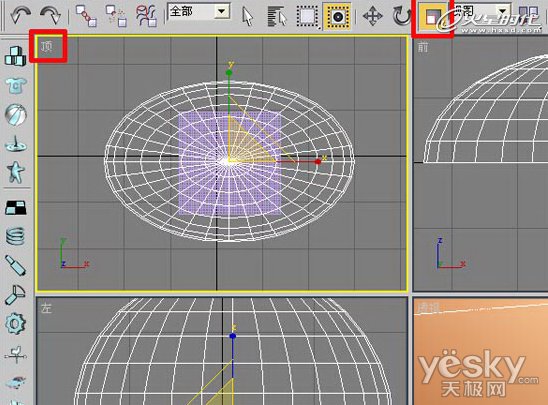
Task: Open the Select by Name list
Action: (x=277, y=17)
